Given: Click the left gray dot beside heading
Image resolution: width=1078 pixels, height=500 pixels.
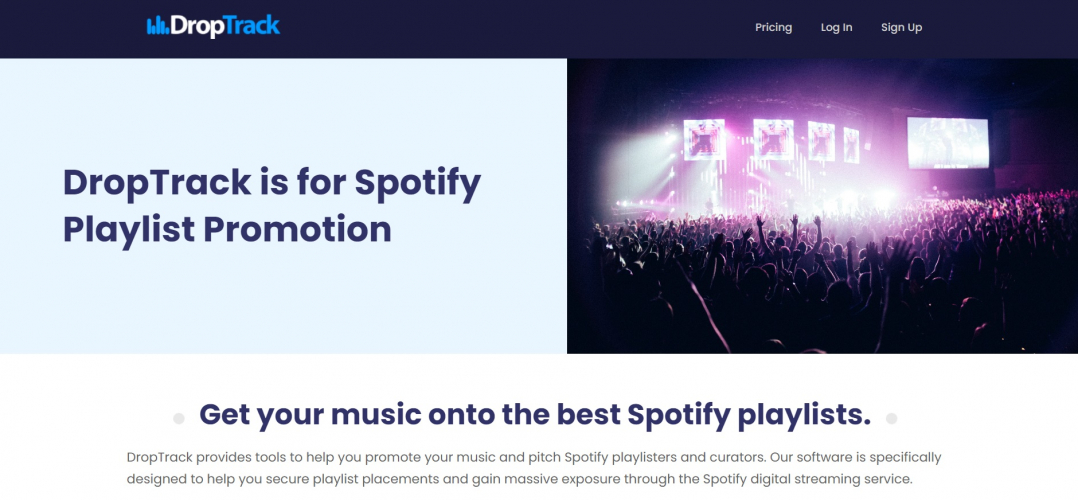Looking at the screenshot, I should tap(179, 418).
